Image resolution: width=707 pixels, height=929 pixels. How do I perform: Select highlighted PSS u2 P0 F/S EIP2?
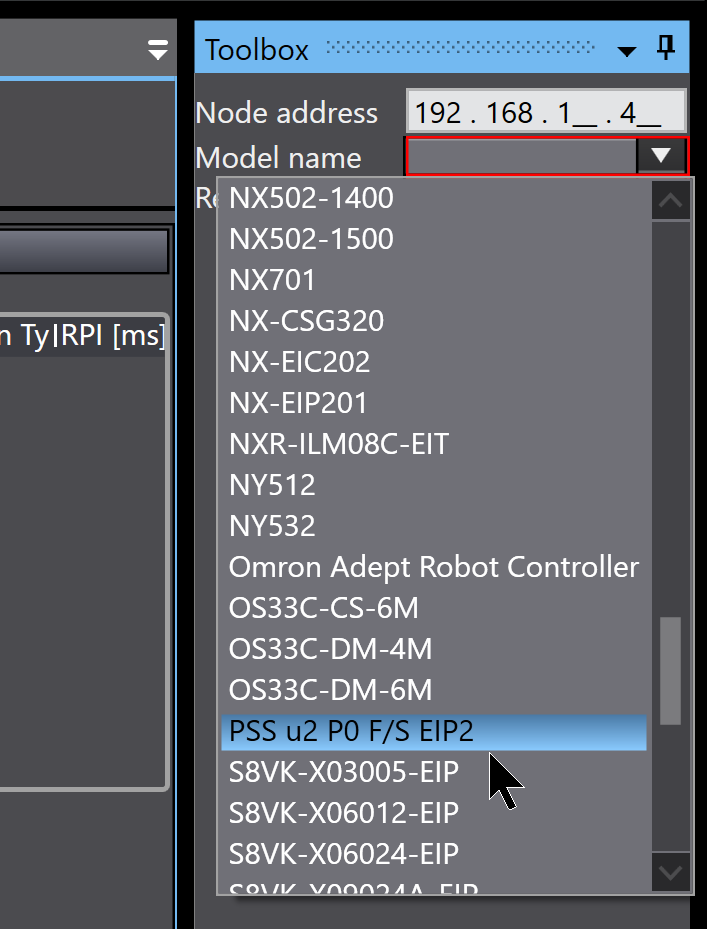coord(433,731)
